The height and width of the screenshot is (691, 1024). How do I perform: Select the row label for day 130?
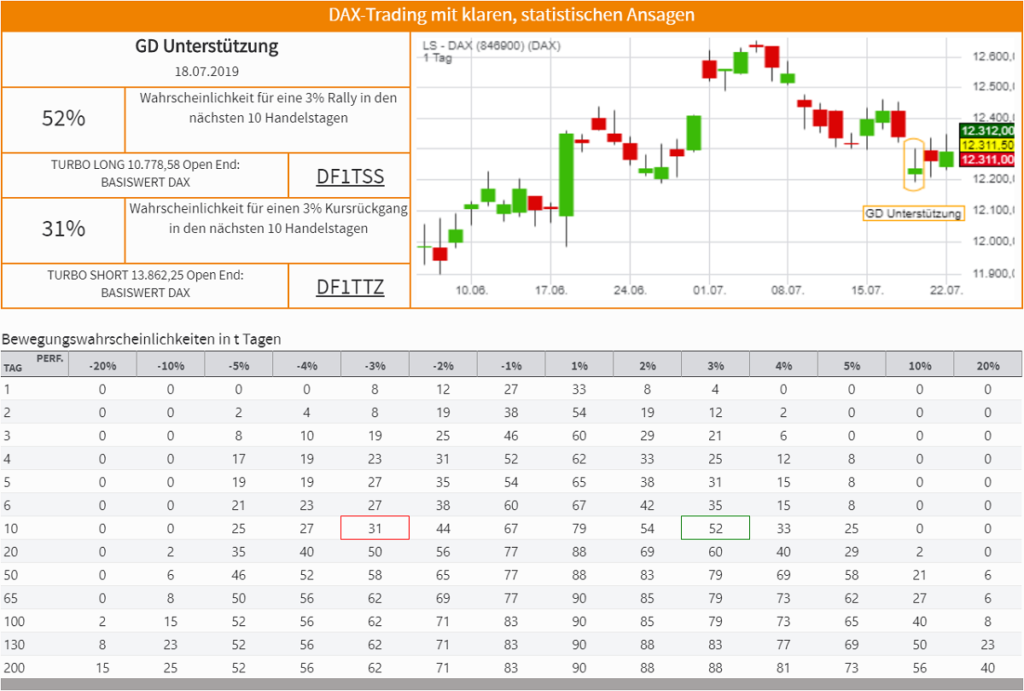(14, 645)
